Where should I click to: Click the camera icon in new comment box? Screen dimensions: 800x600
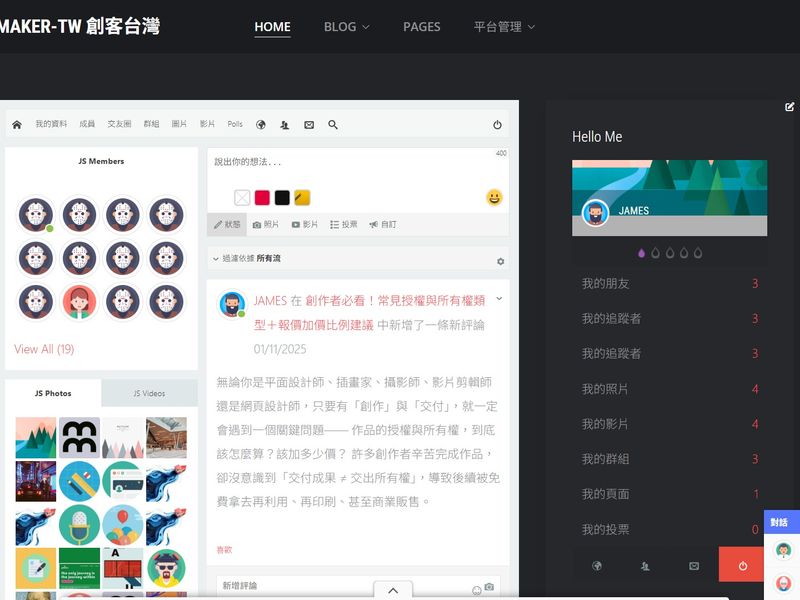pyautogui.click(x=489, y=587)
